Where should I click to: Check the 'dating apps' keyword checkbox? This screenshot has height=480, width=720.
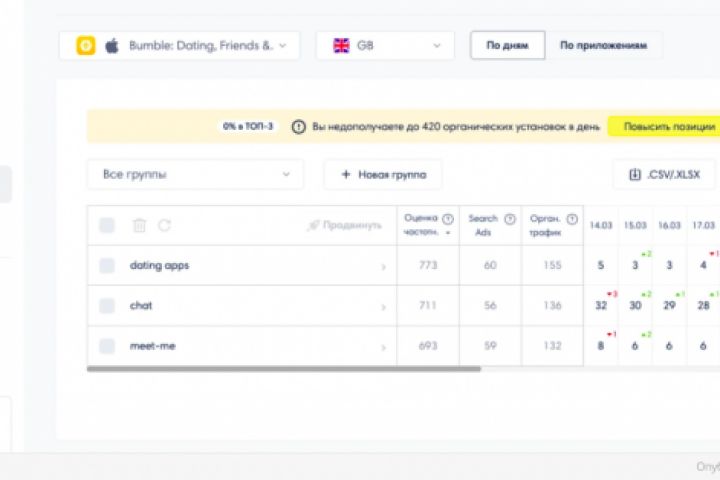click(107, 266)
